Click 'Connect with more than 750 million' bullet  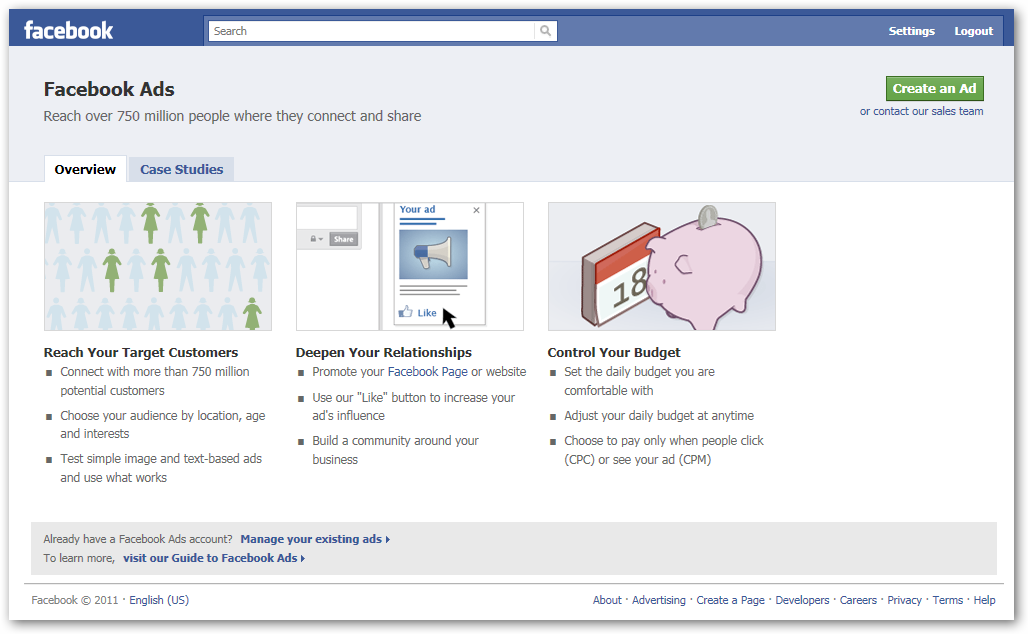[x=155, y=381]
